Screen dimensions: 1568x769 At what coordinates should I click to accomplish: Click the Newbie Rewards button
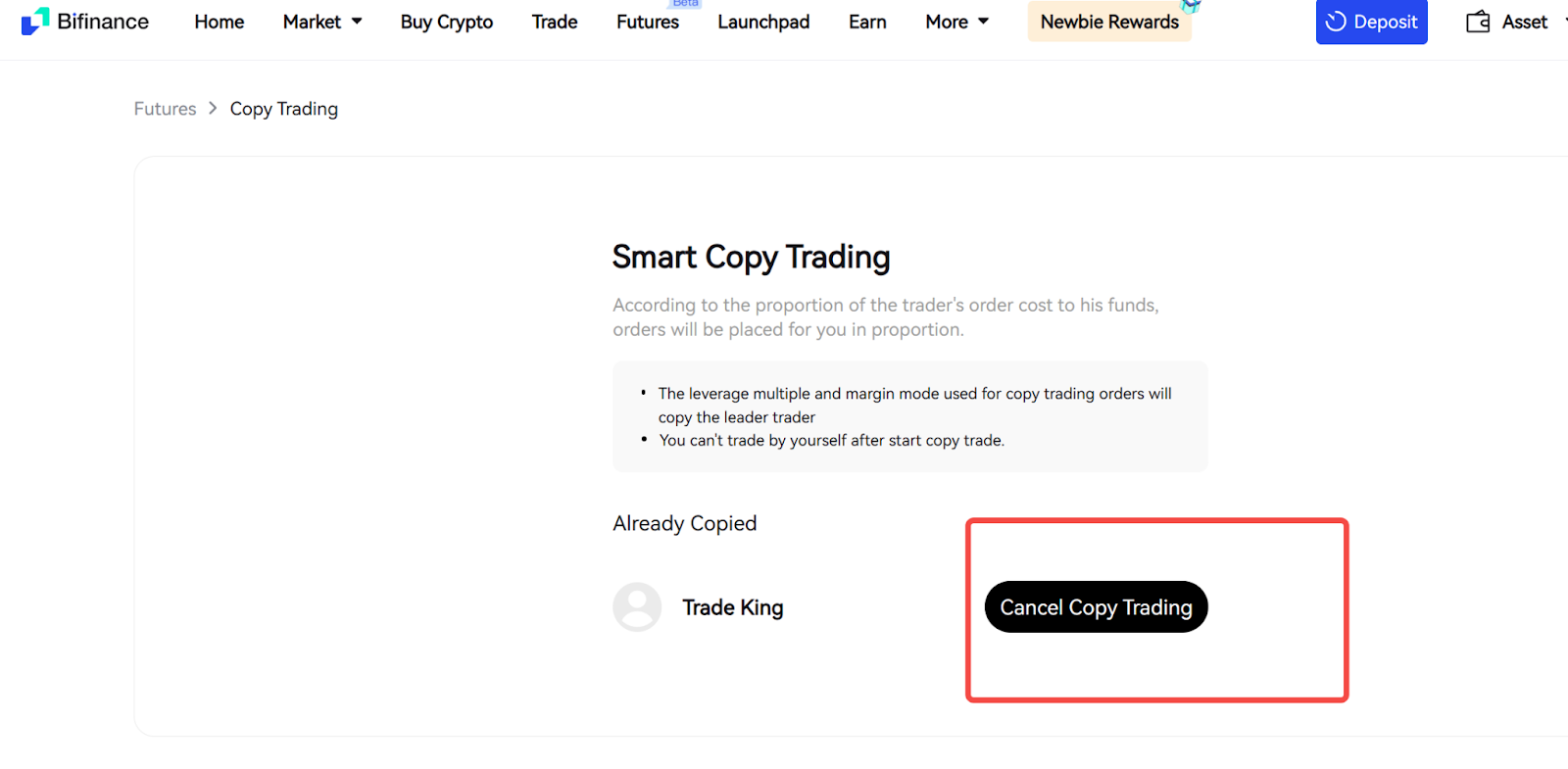[x=1109, y=22]
